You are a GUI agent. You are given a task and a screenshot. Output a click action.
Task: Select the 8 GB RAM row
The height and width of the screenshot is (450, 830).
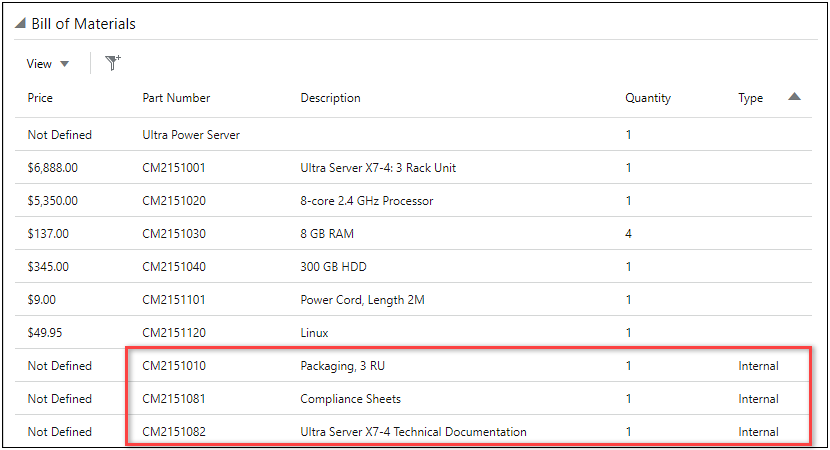point(327,234)
